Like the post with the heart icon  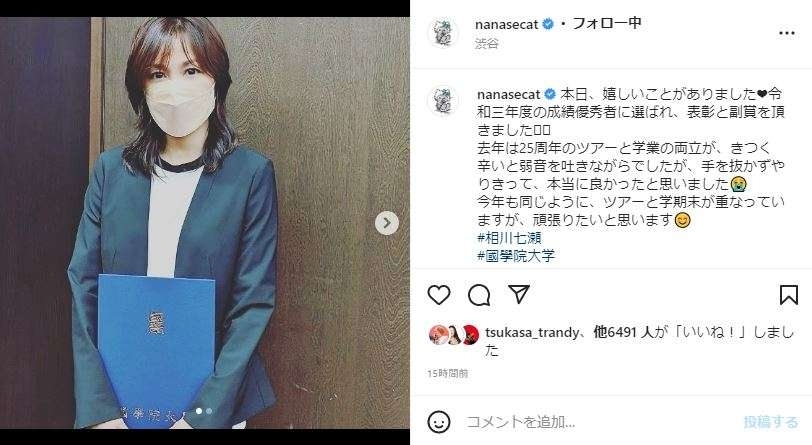[439, 295]
